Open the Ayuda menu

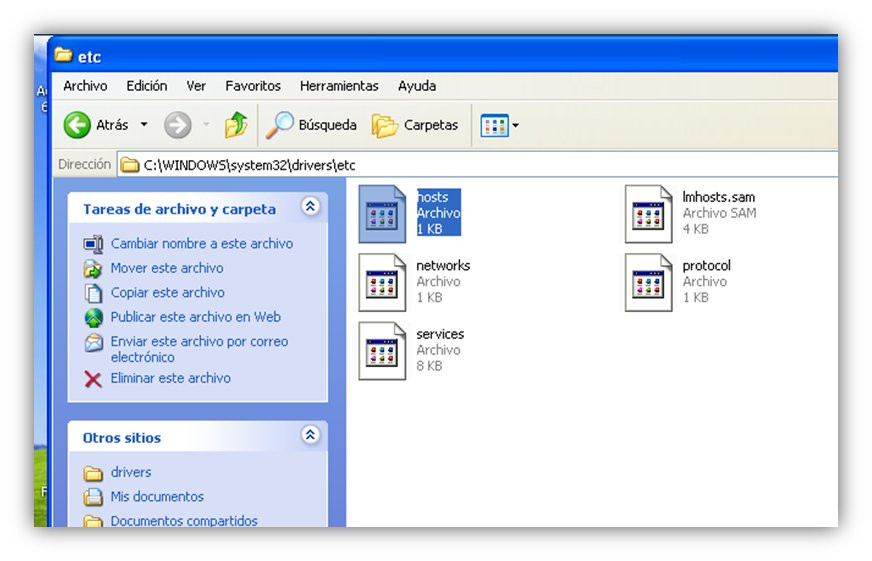coord(417,86)
